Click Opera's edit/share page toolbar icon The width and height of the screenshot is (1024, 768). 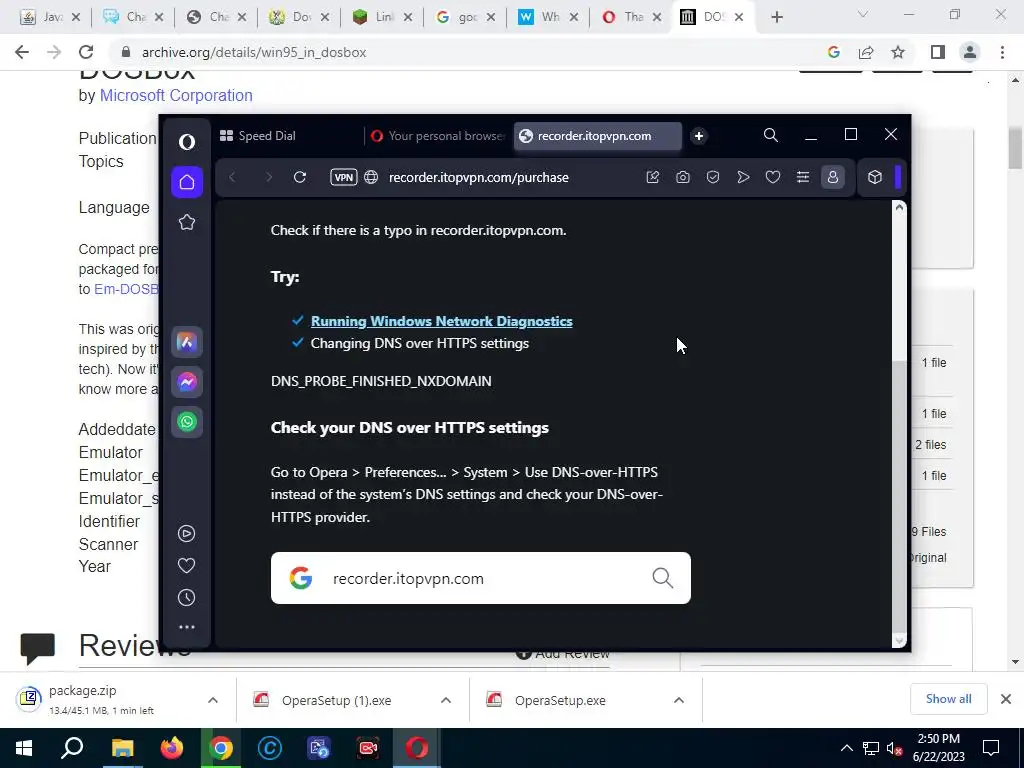(x=652, y=177)
